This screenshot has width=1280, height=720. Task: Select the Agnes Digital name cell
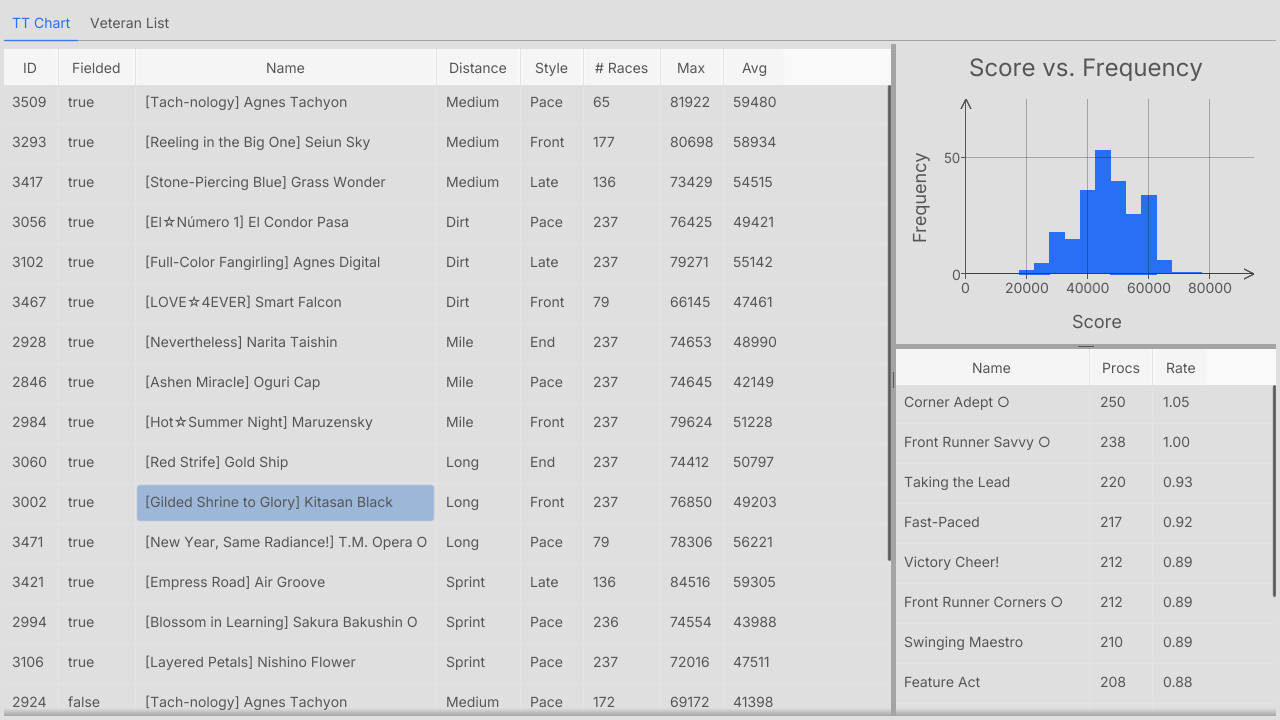coord(286,262)
